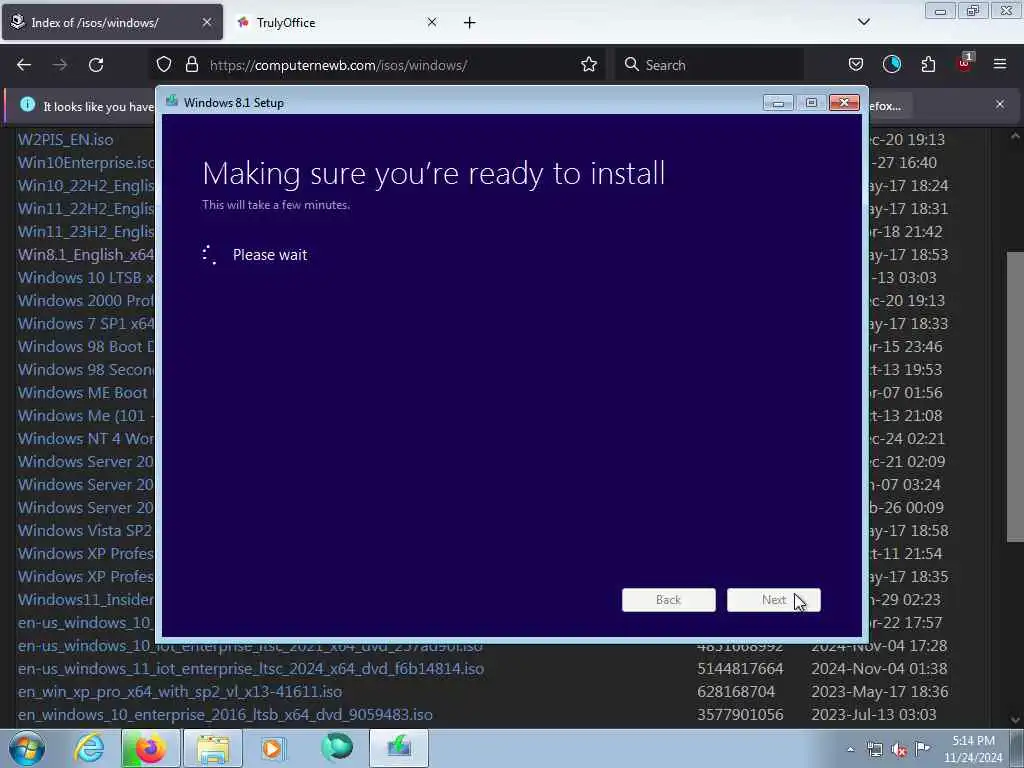Screen dimensions: 1024x768
Task: Click the notification bar info icon
Action: point(27,104)
